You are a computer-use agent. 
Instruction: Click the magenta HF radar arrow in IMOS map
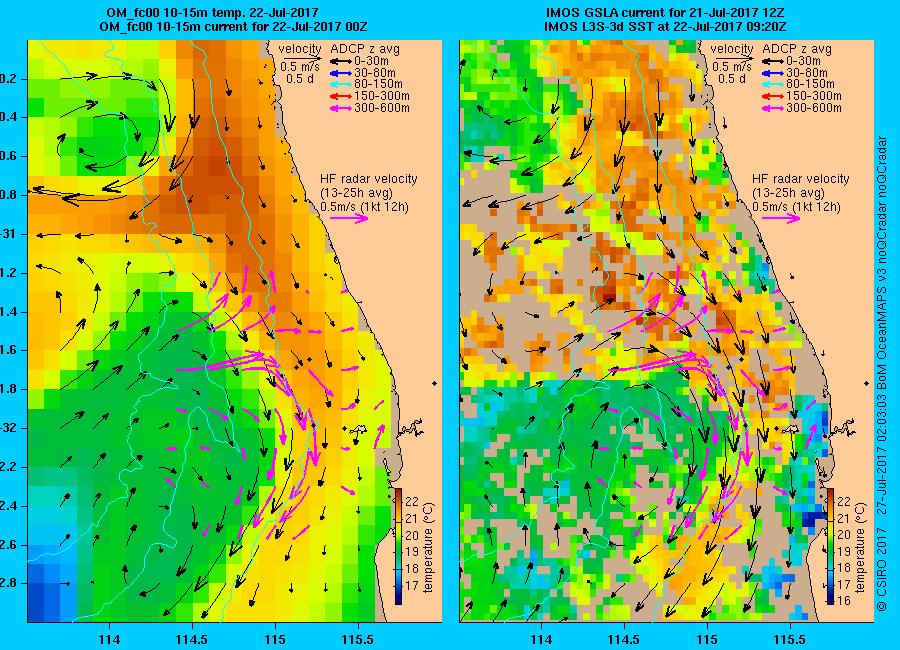click(781, 218)
